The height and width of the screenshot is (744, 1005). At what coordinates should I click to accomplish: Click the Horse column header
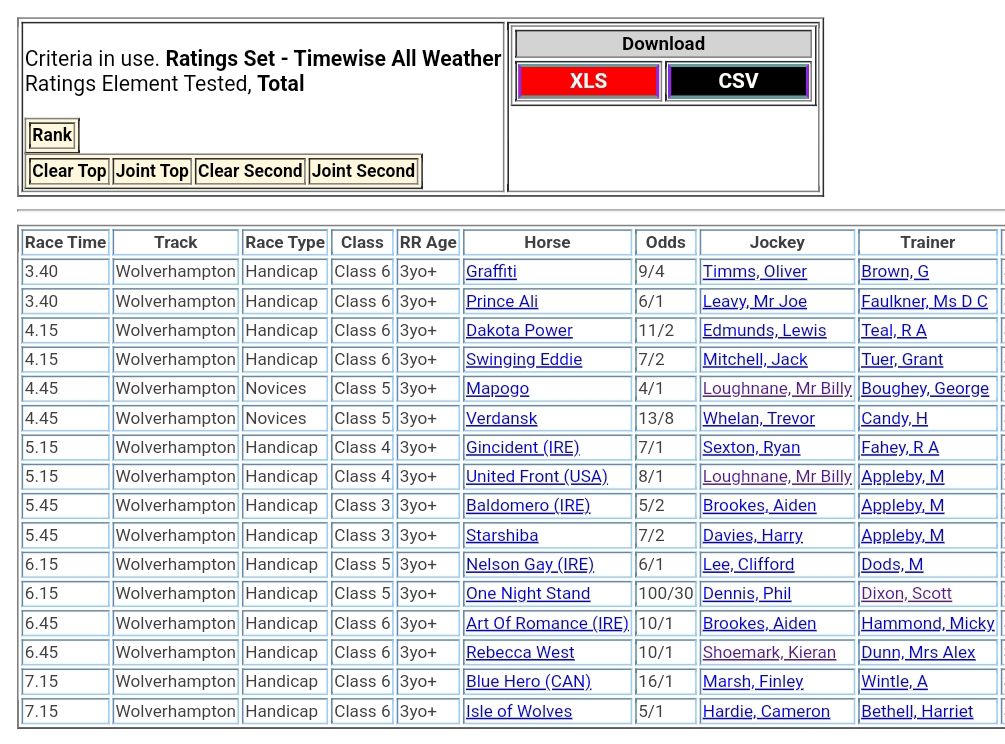click(547, 242)
